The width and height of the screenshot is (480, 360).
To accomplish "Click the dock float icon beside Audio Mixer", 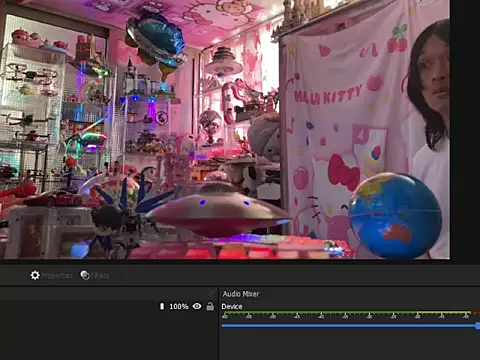I will point(211,293).
